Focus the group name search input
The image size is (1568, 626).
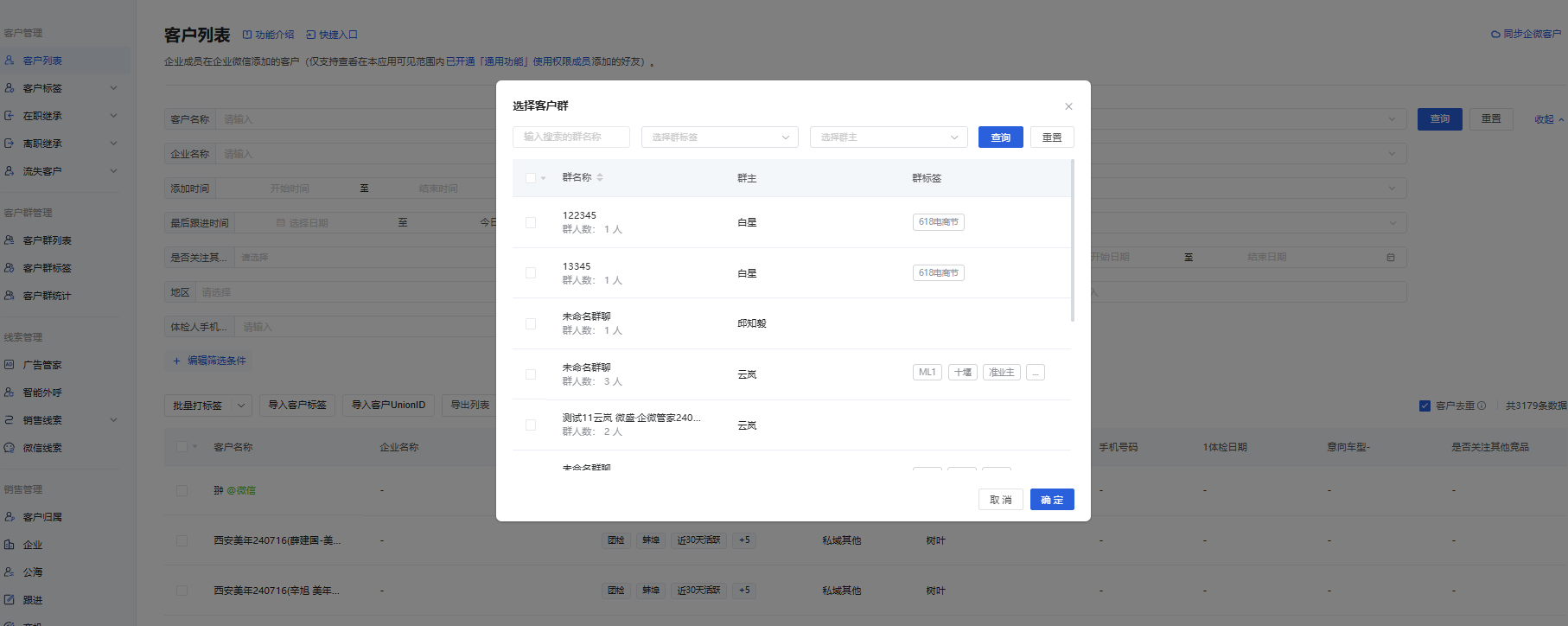click(571, 137)
